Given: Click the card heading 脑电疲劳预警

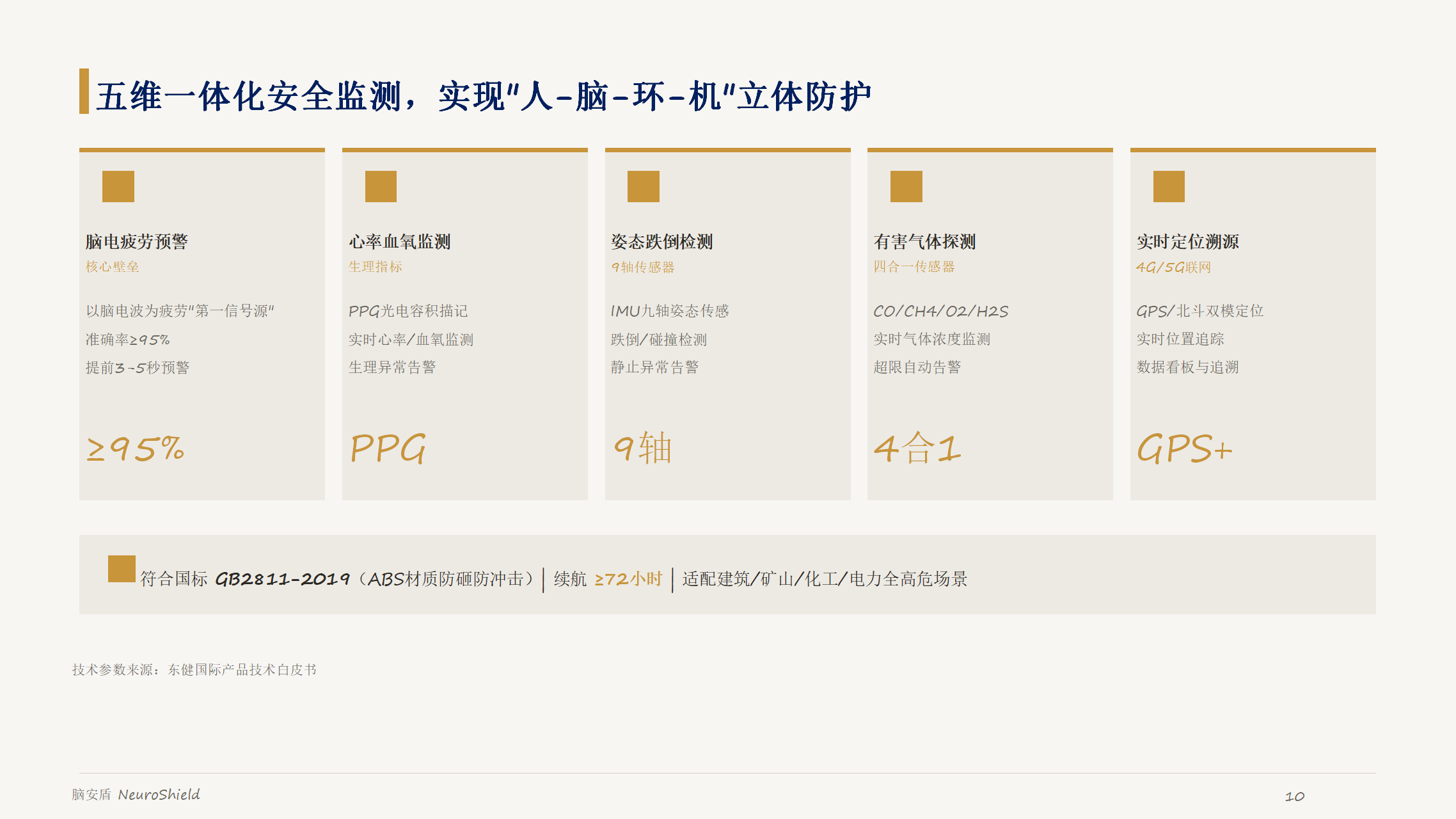Looking at the screenshot, I should point(137,241).
